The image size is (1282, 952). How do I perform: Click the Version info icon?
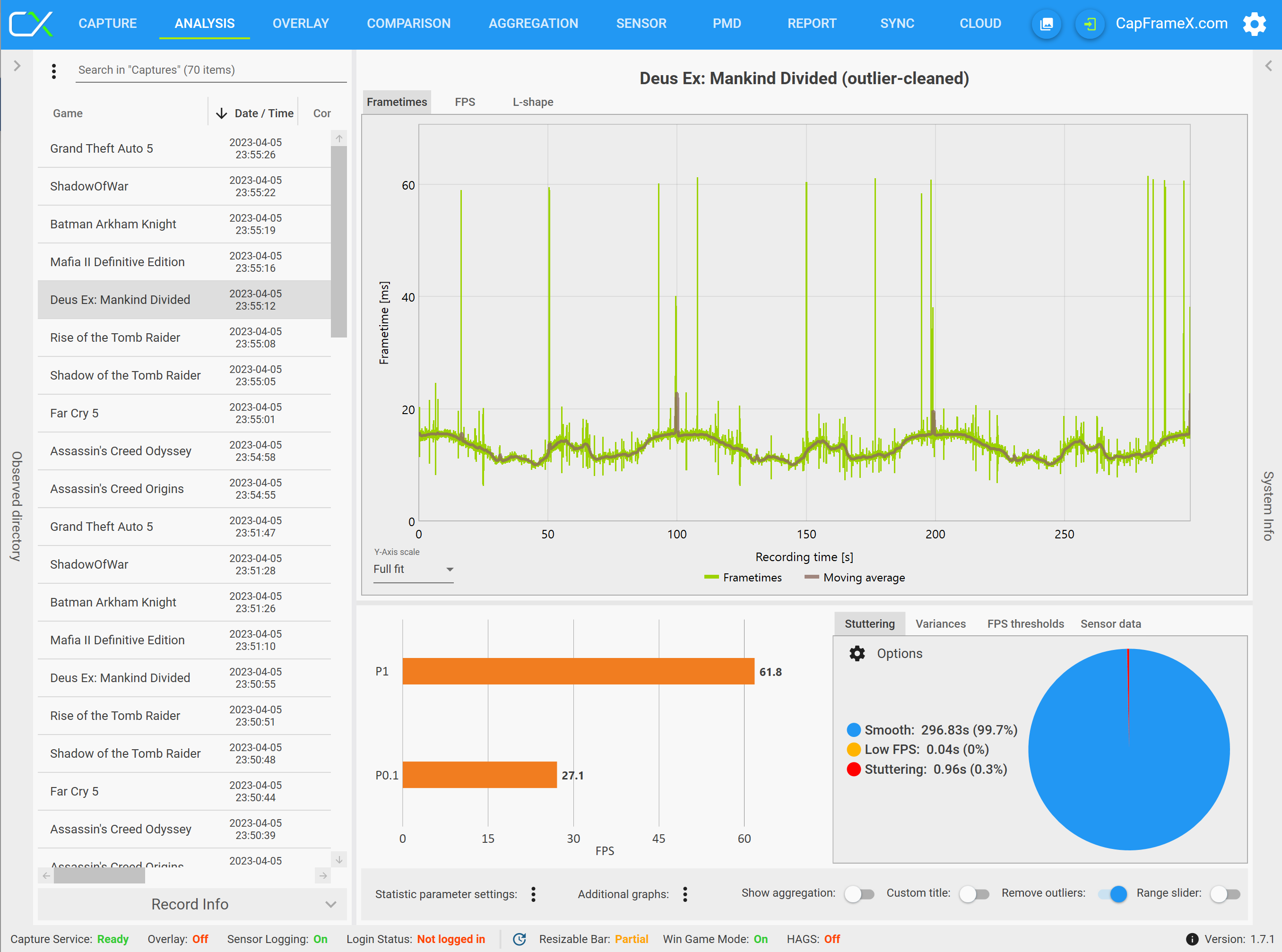[x=1192, y=939]
